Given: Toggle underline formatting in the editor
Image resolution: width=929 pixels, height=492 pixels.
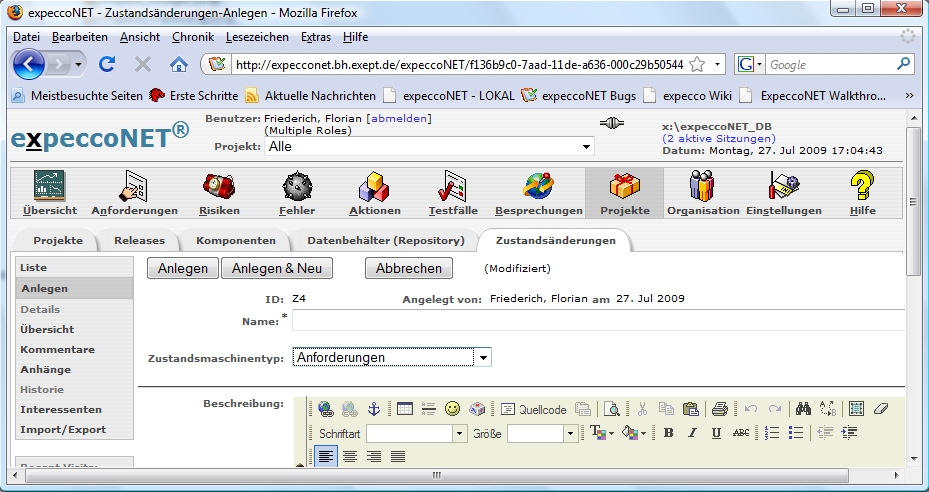Looking at the screenshot, I should tap(716, 433).
